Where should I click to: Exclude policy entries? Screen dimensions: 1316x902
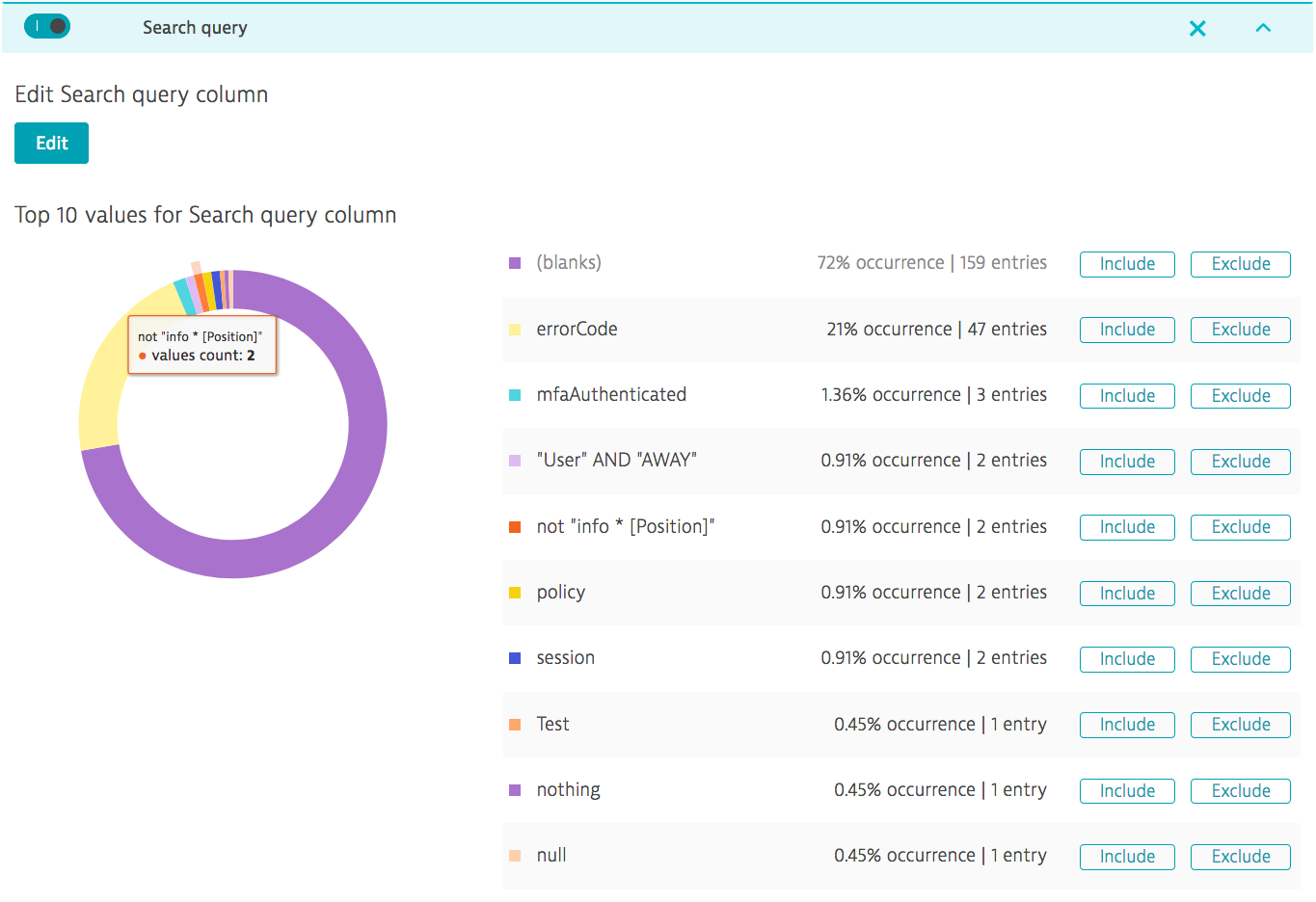[x=1241, y=594]
